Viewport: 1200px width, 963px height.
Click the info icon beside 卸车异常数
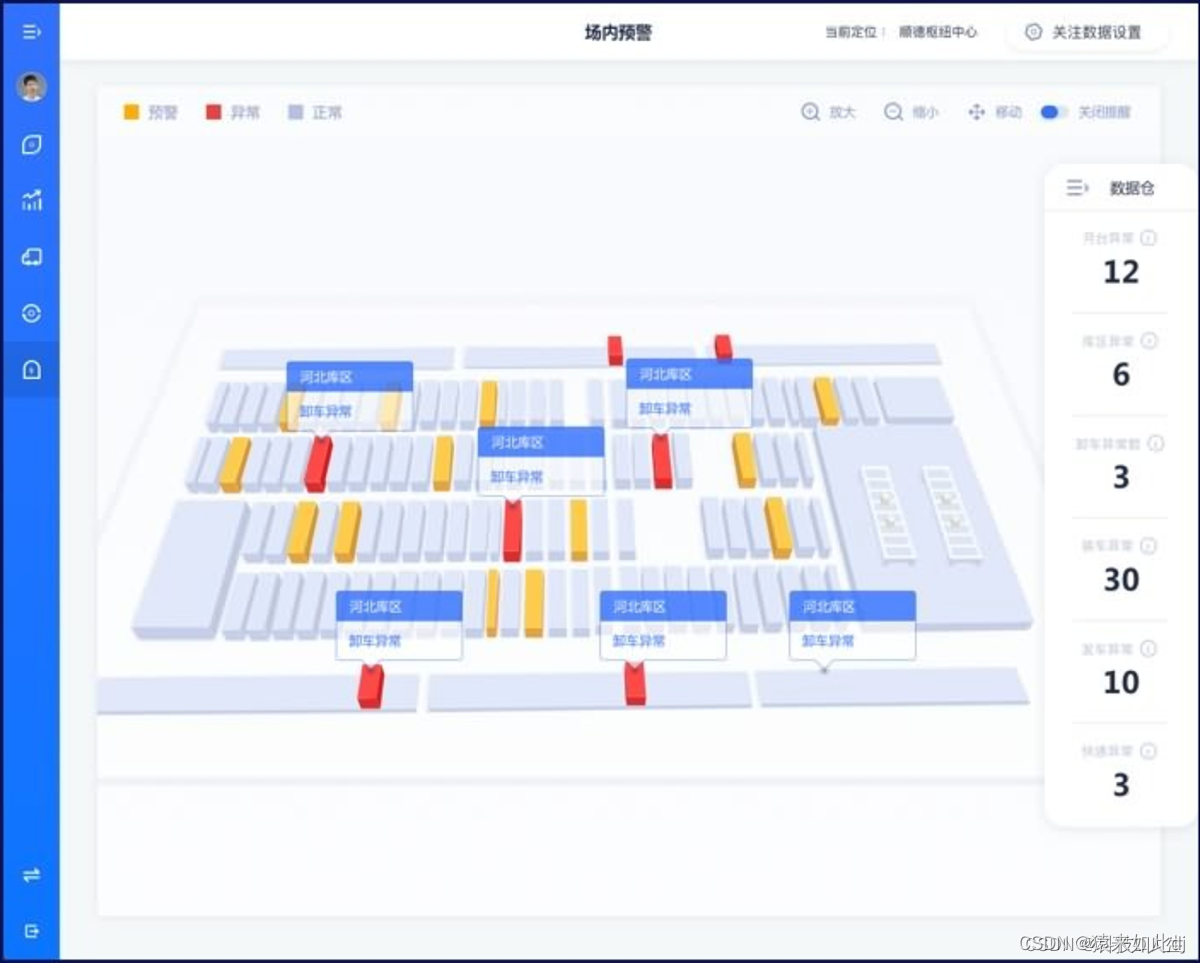[1156, 443]
